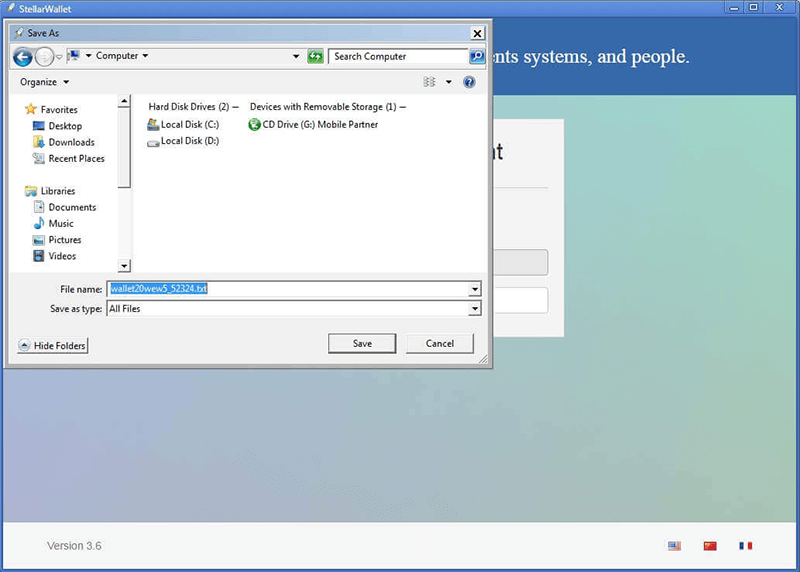The image size is (800, 572).
Task: Click the File name text field
Action: pyautogui.click(x=288, y=289)
